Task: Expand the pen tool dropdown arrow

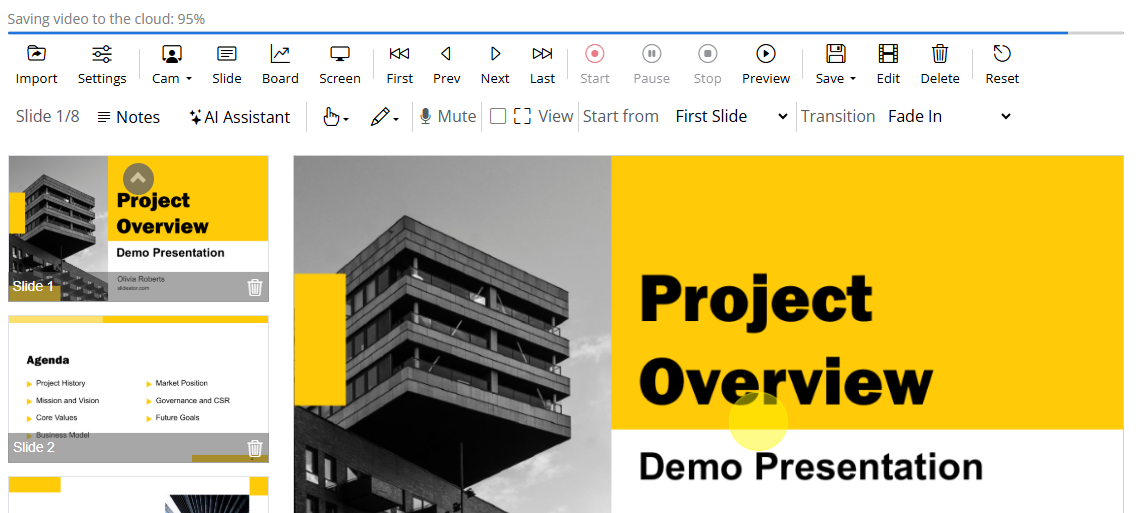Action: click(396, 120)
